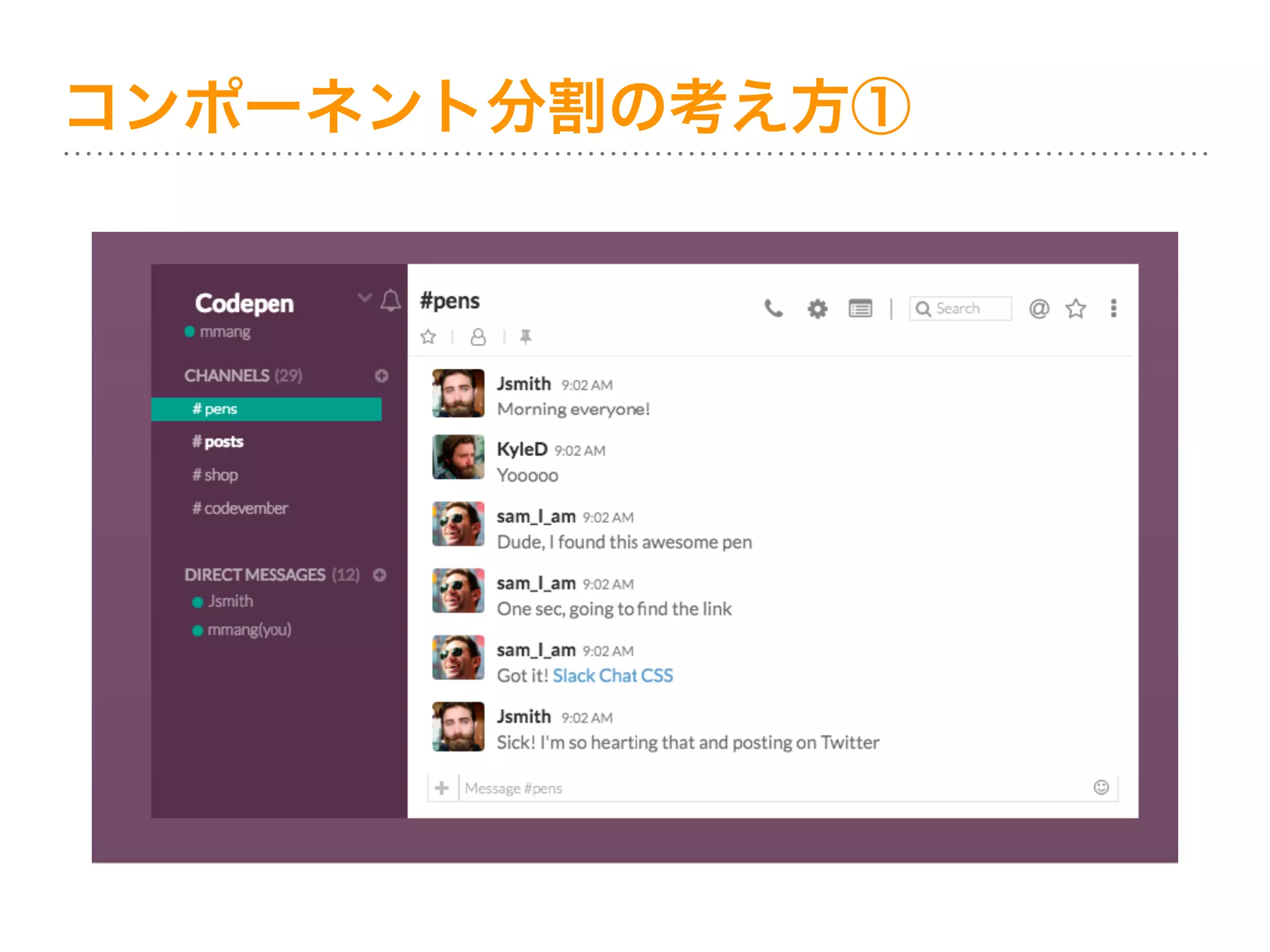Viewport: 1270px width, 952px height.
Task: Open mentions with the @ icon
Action: pyautogui.click(x=1039, y=308)
